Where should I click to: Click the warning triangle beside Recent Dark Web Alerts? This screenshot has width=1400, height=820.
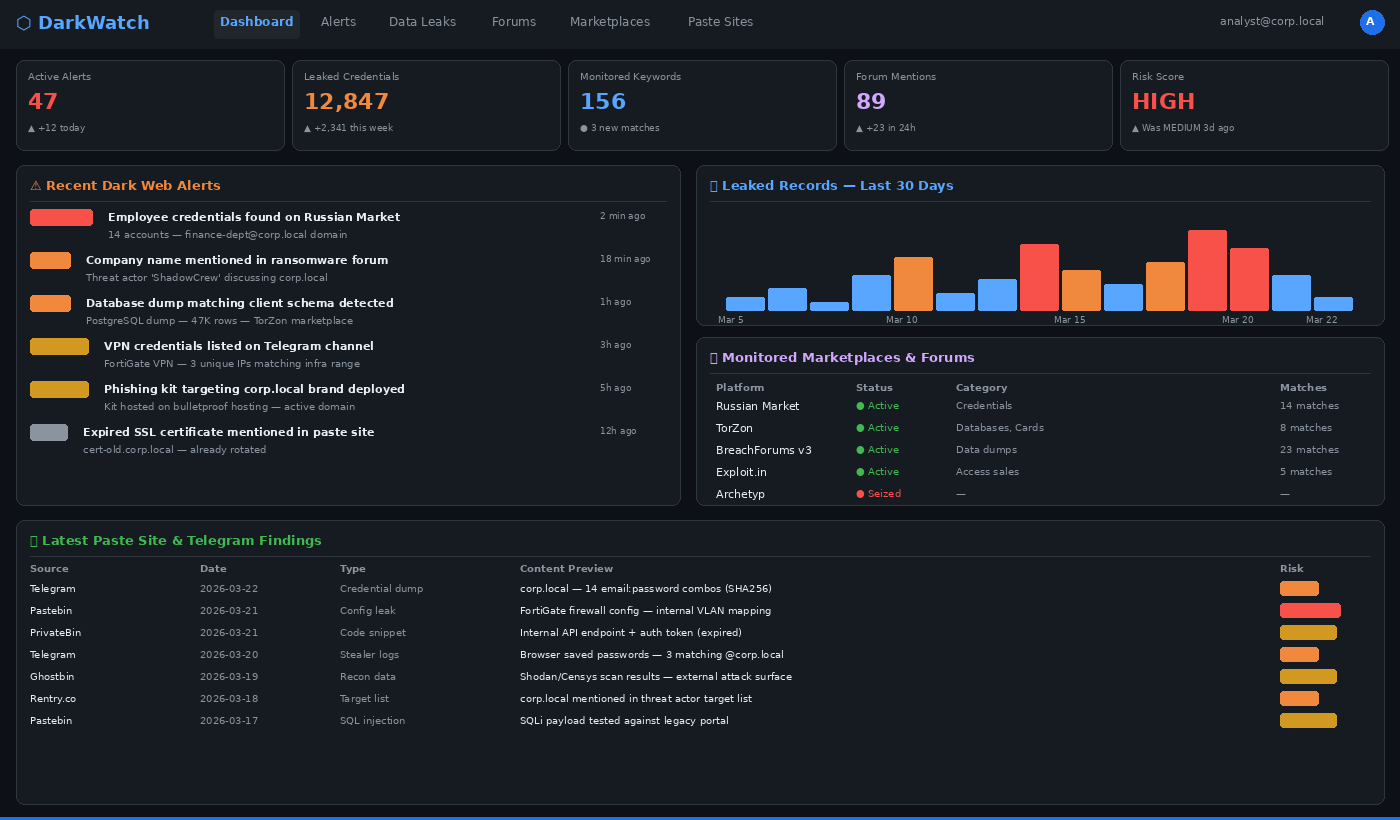pyautogui.click(x=34, y=185)
